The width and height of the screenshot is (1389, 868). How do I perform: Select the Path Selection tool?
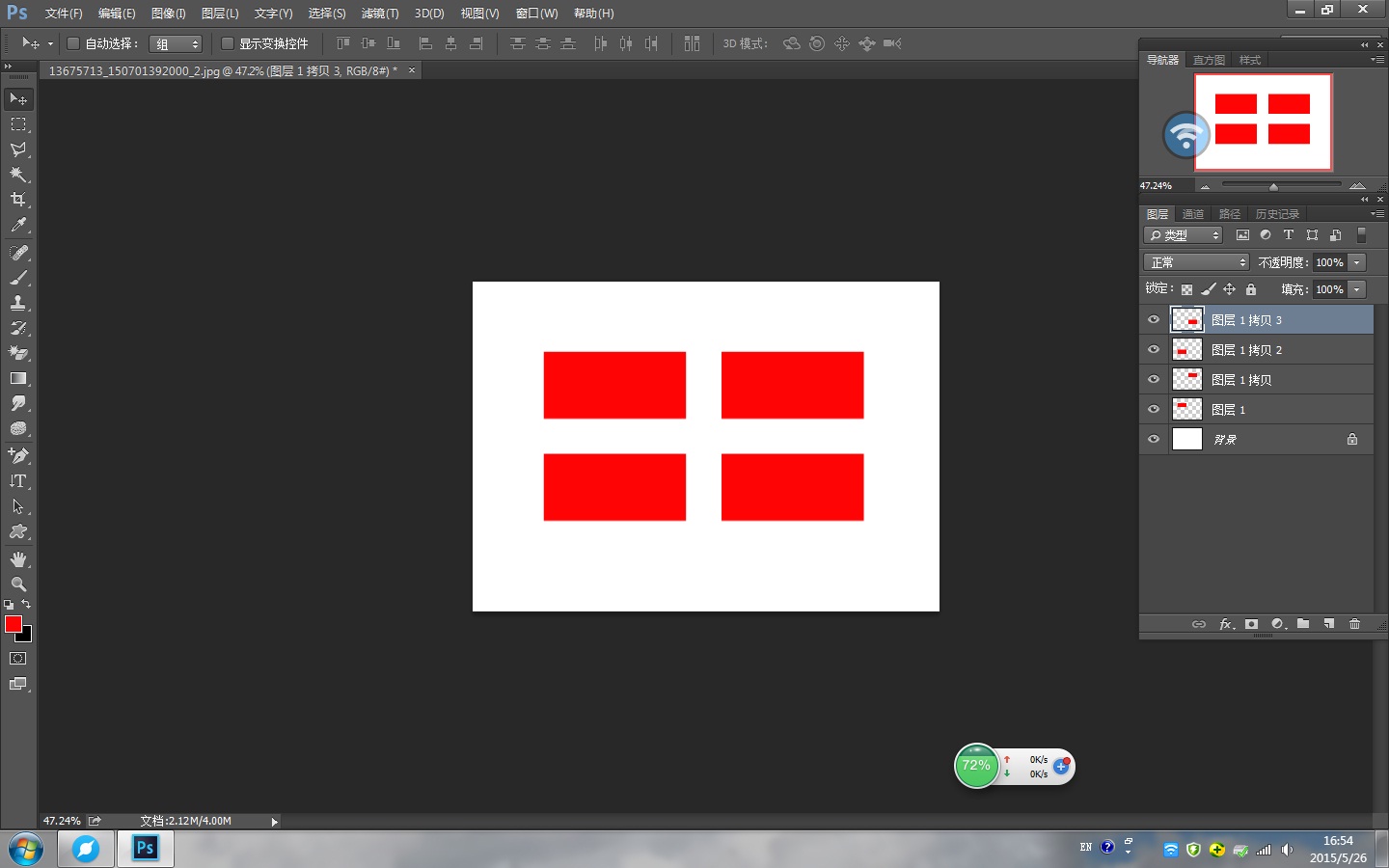(18, 506)
